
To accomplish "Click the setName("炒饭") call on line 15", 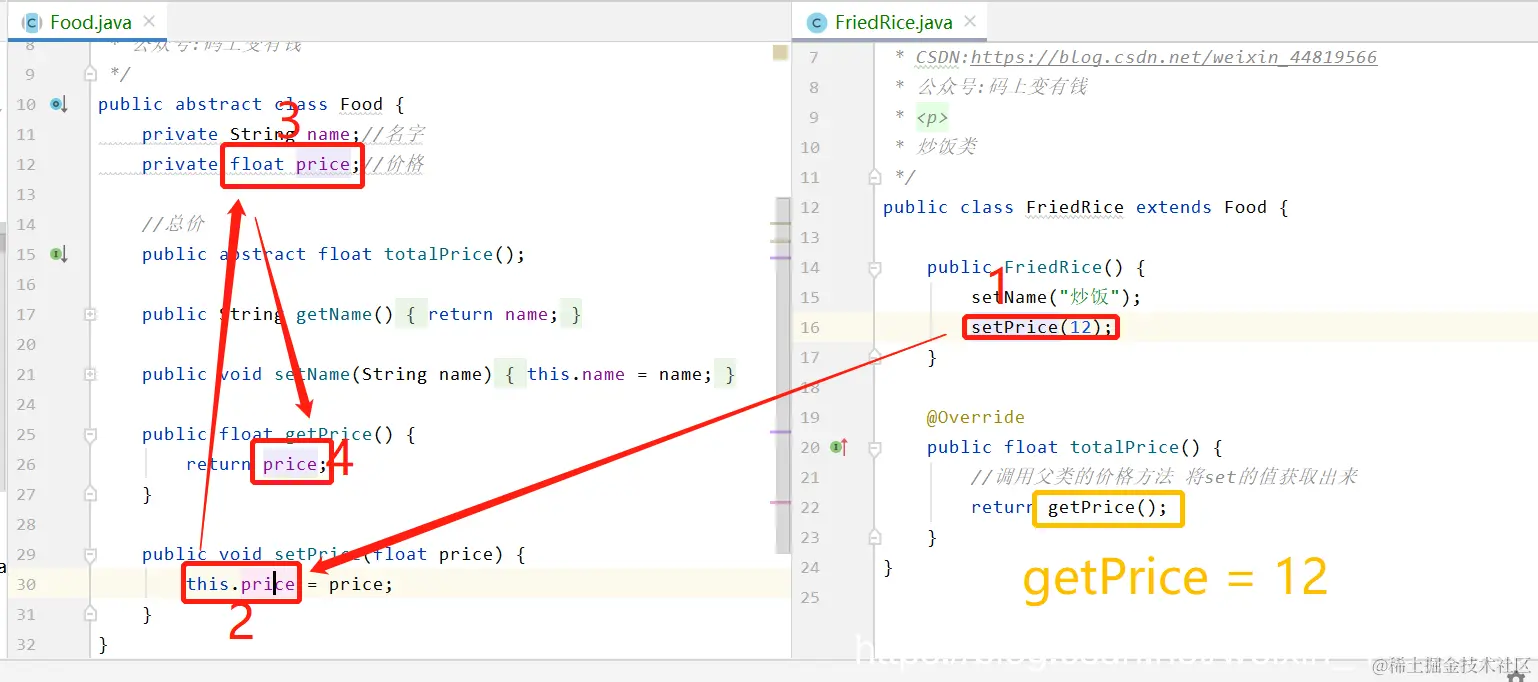I will coord(1056,297).
